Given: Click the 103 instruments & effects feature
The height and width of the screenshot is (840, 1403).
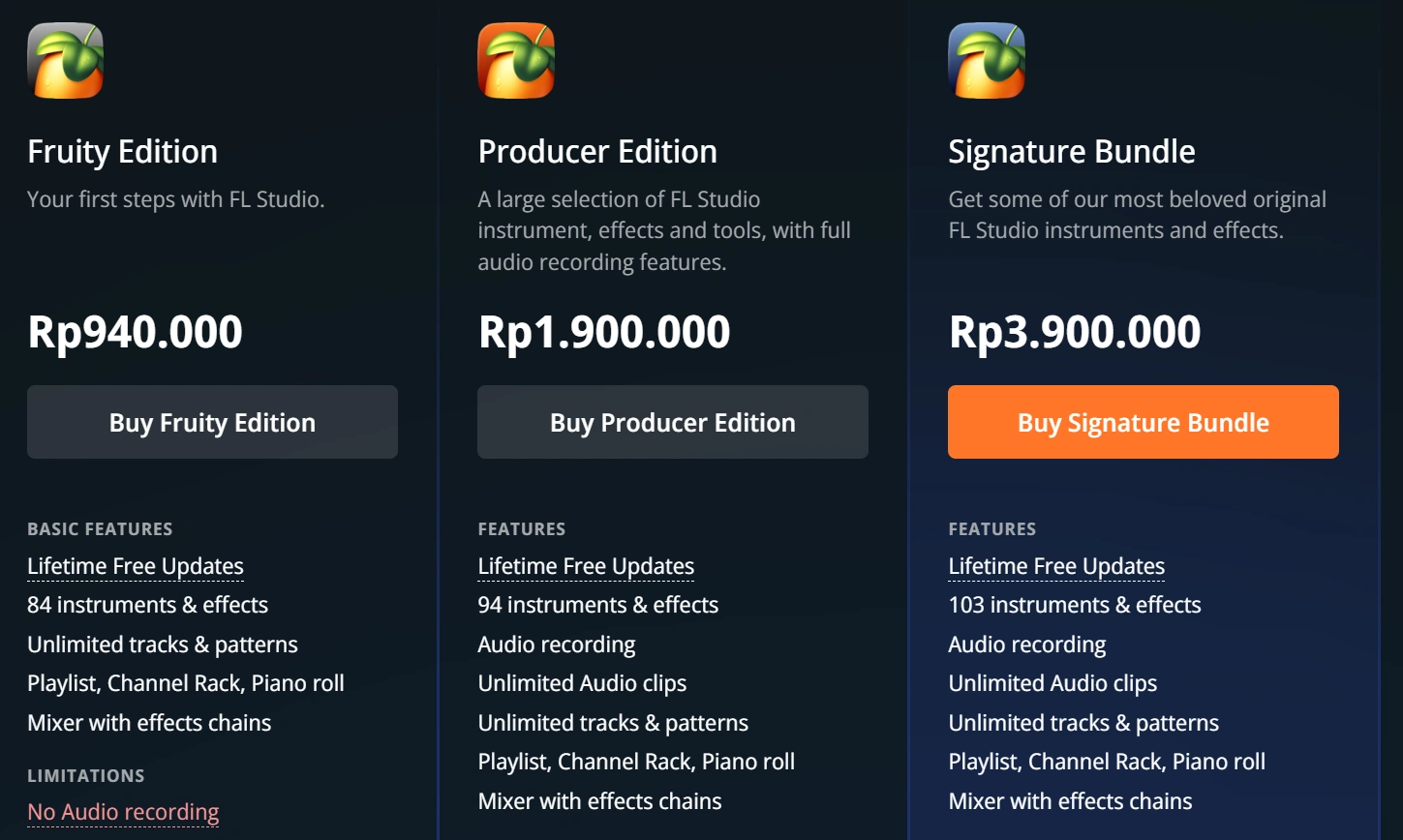Looking at the screenshot, I should [1074, 605].
